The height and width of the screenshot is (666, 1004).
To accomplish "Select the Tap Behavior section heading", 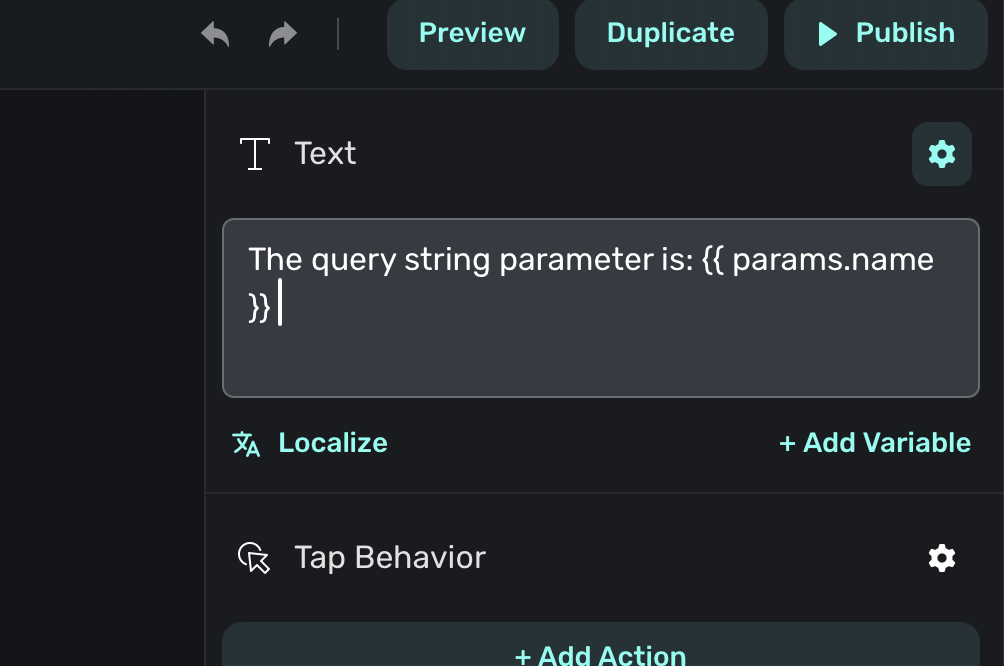I will (390, 558).
